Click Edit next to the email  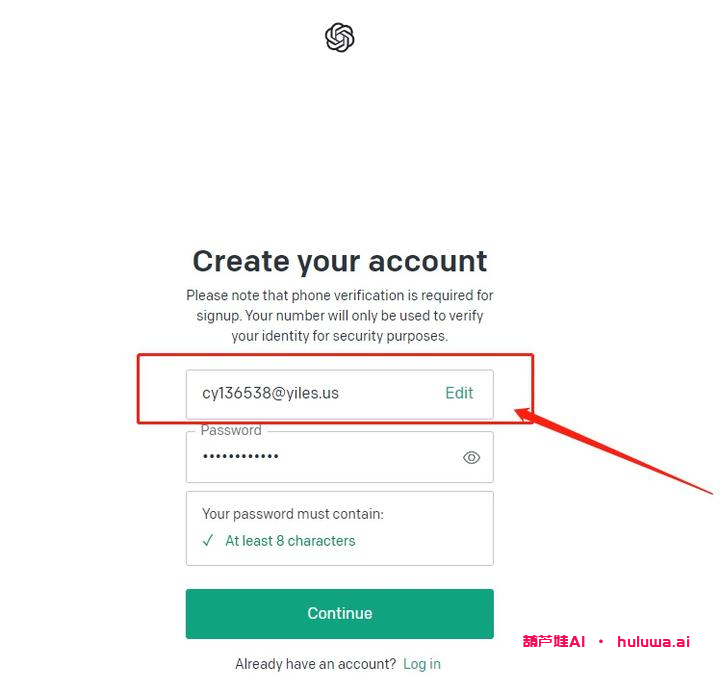[x=459, y=393]
